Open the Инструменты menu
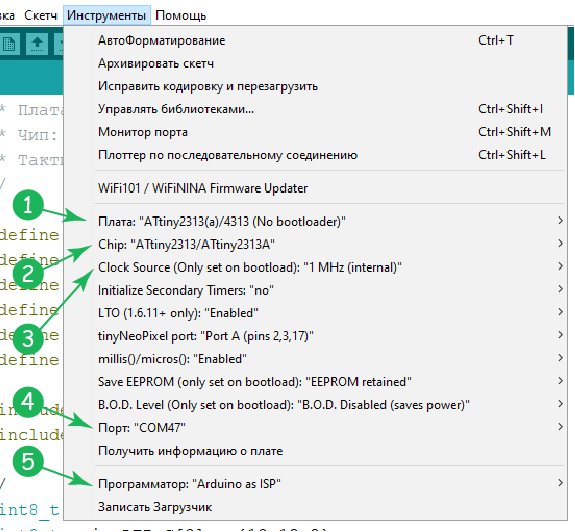Viewport: 575px width, 532px height. pos(107,15)
